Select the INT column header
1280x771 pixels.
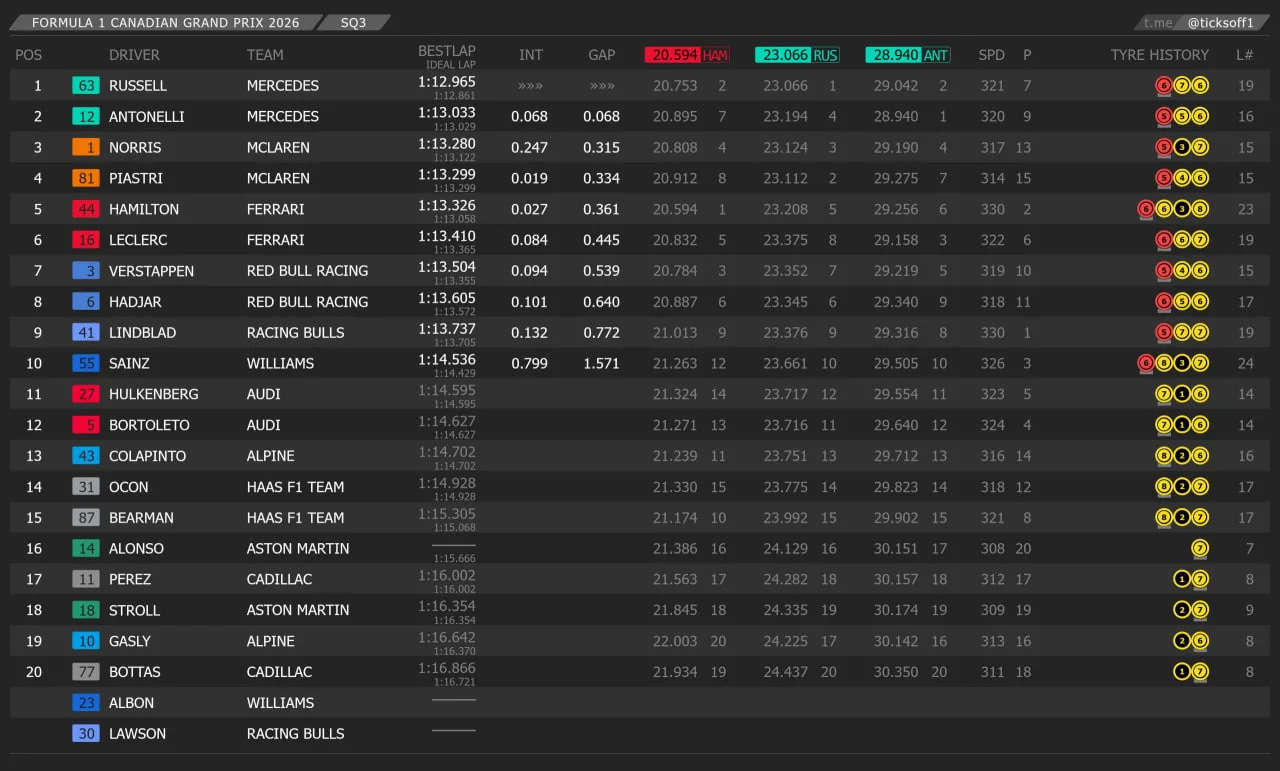(x=531, y=55)
